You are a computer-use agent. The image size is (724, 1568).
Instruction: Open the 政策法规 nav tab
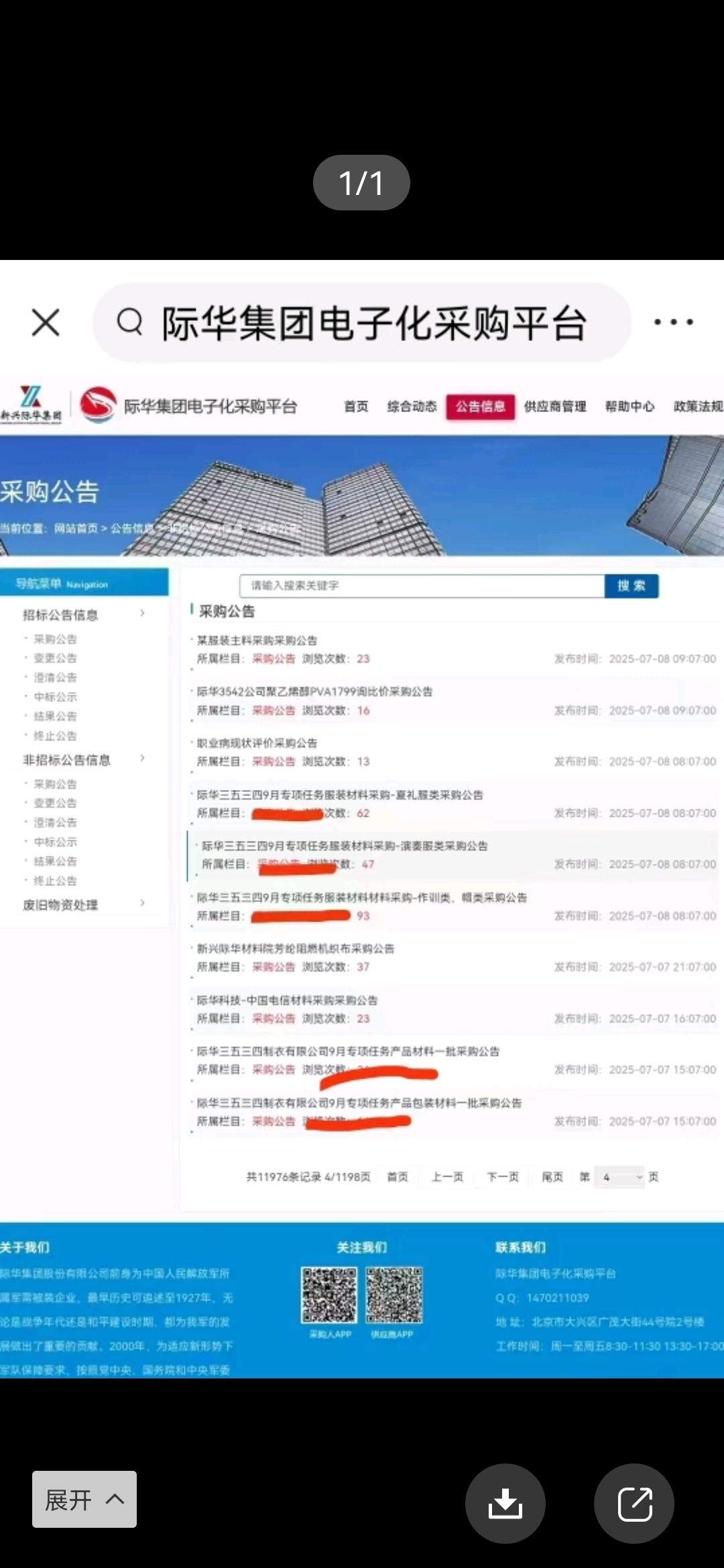point(698,406)
